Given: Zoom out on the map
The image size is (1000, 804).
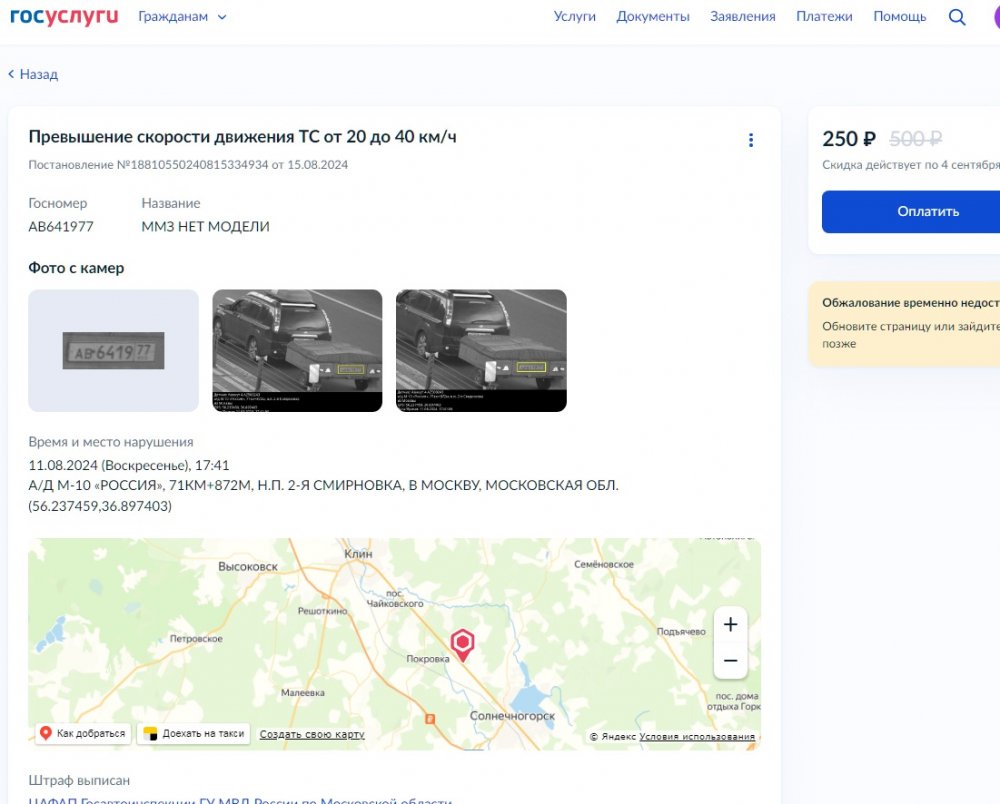Looking at the screenshot, I should (x=730, y=661).
